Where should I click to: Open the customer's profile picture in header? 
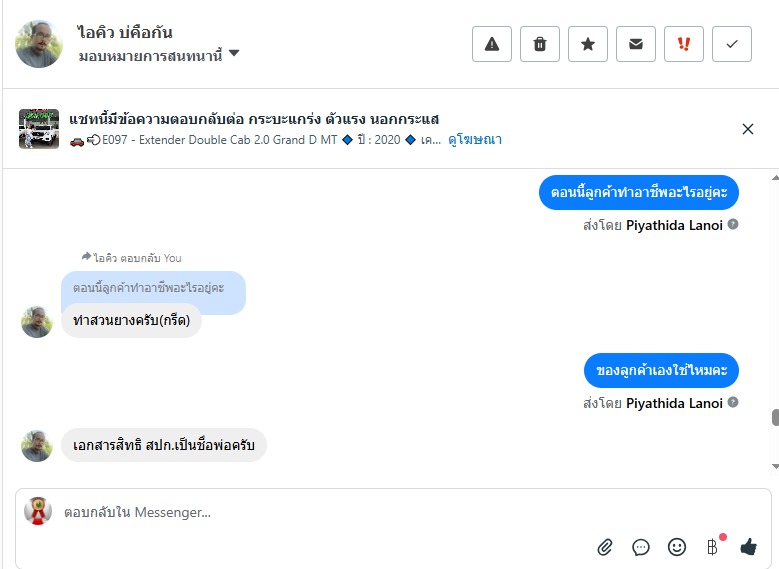39,44
